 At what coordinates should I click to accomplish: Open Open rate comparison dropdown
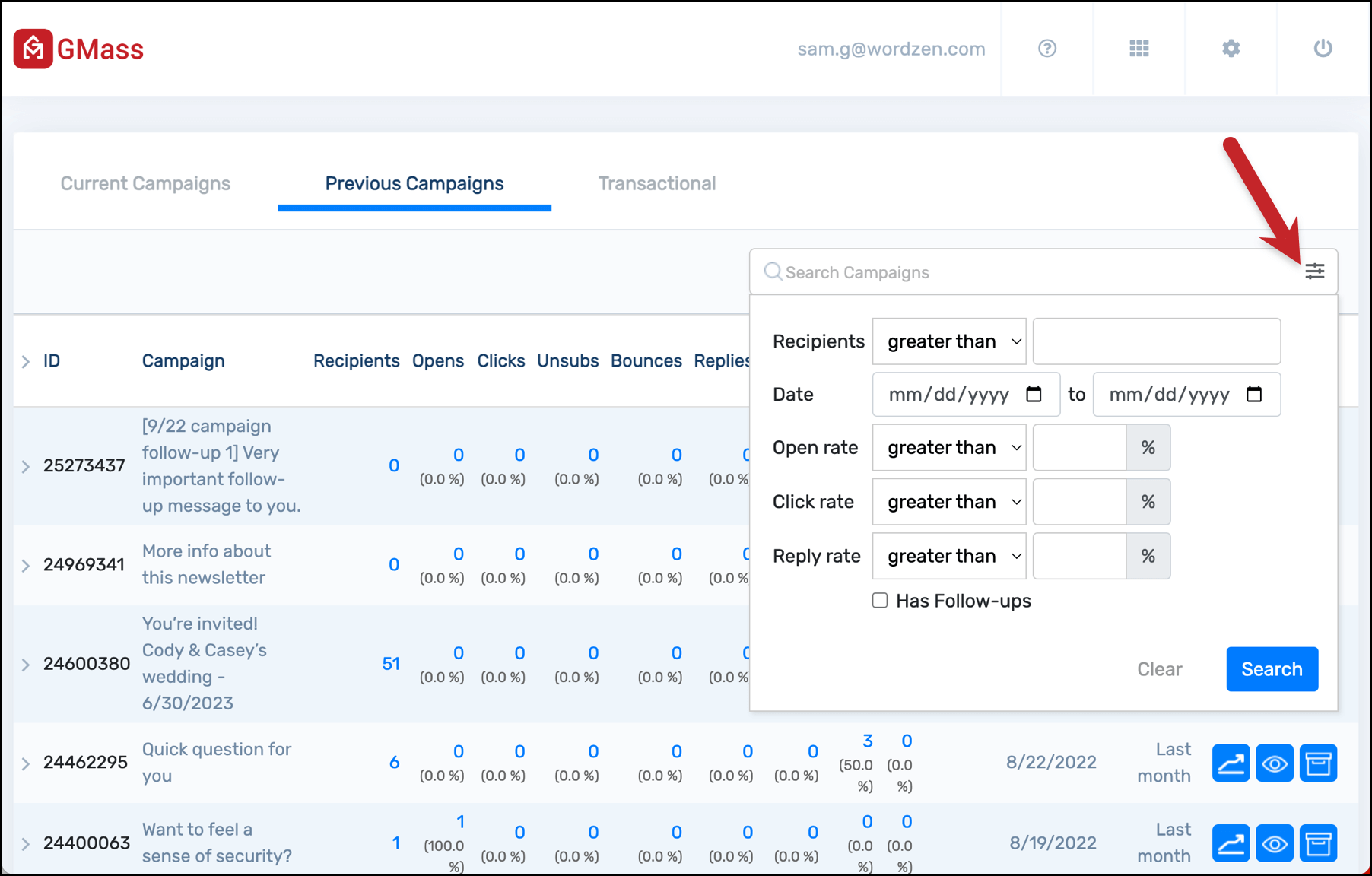[949, 447]
